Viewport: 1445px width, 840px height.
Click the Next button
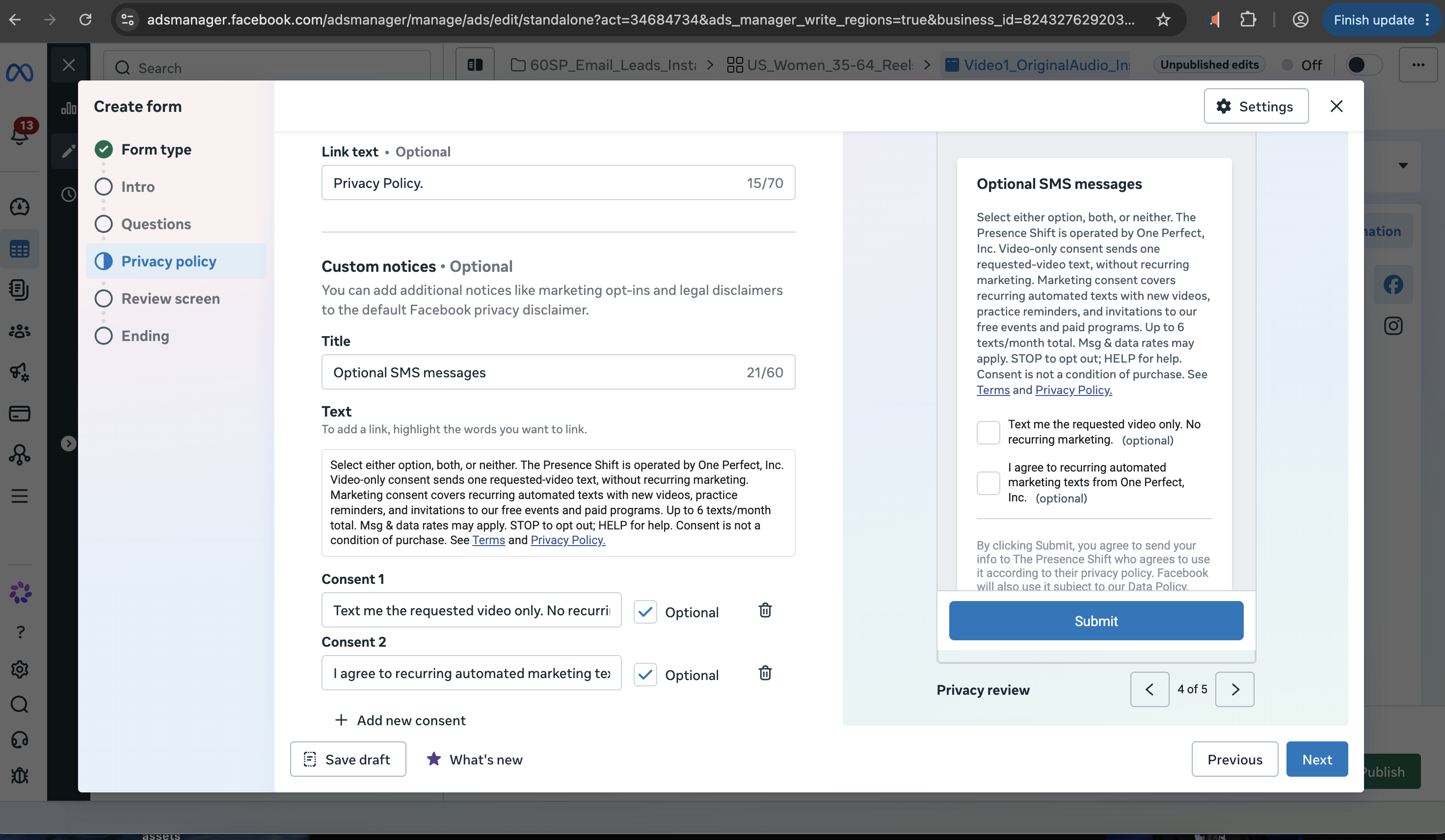pos(1316,759)
